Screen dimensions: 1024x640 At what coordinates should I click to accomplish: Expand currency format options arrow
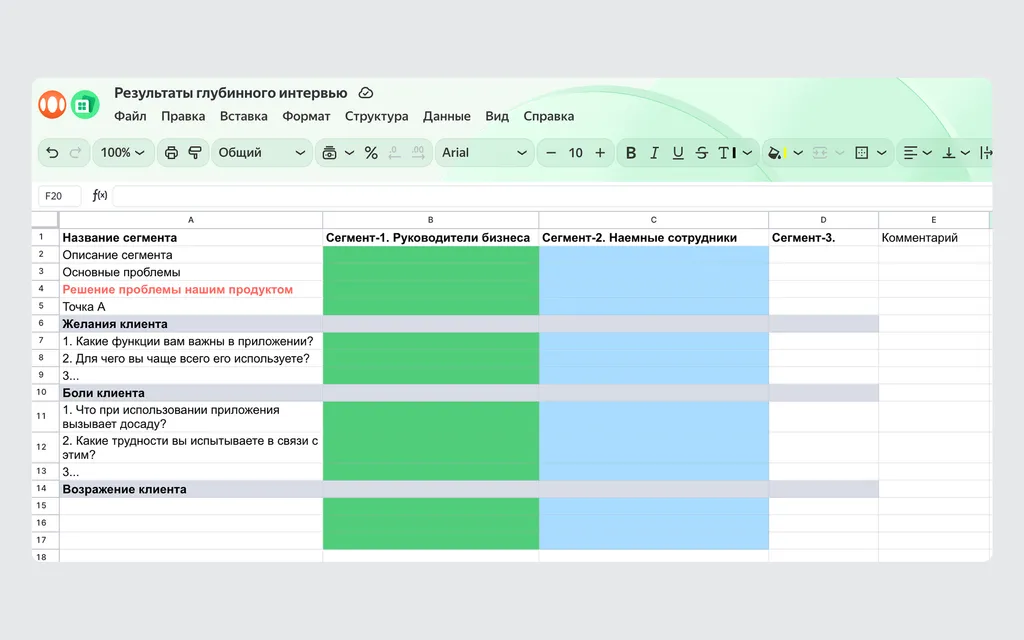point(349,153)
